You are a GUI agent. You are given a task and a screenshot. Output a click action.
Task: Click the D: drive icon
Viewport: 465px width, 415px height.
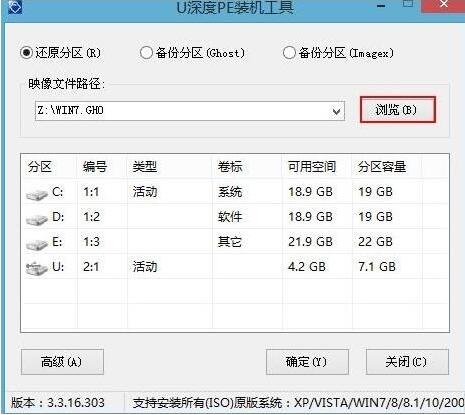pos(37,219)
